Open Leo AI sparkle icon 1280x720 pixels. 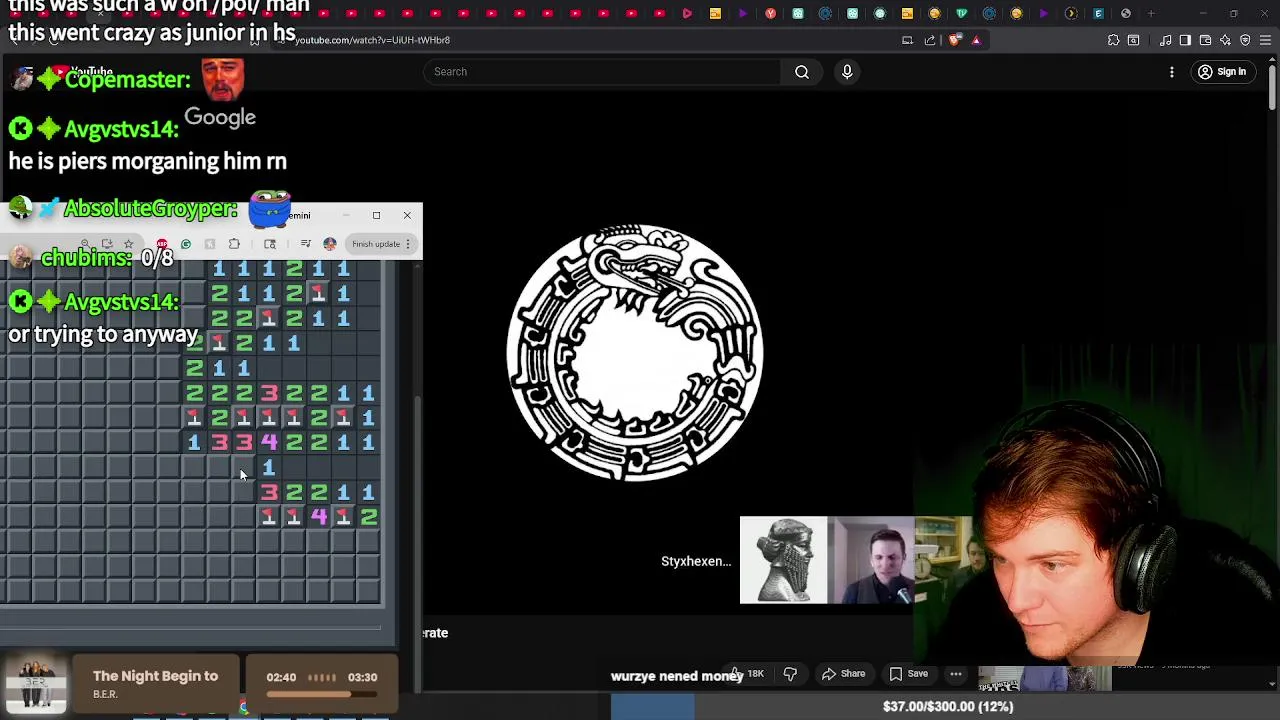(x=1225, y=40)
